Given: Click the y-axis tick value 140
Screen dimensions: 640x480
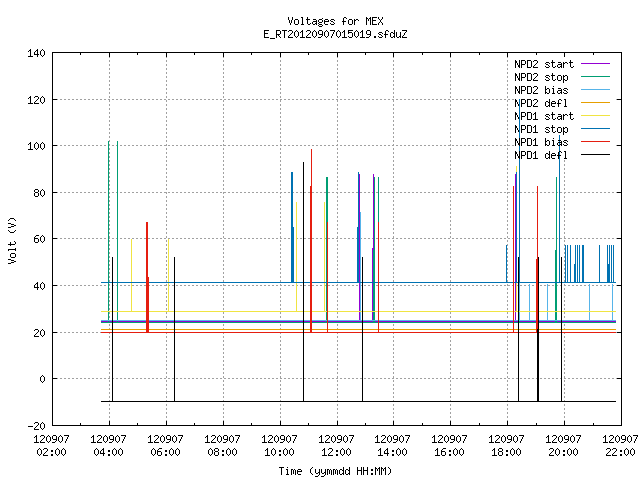Looking at the screenshot, I should click(x=36, y=53).
